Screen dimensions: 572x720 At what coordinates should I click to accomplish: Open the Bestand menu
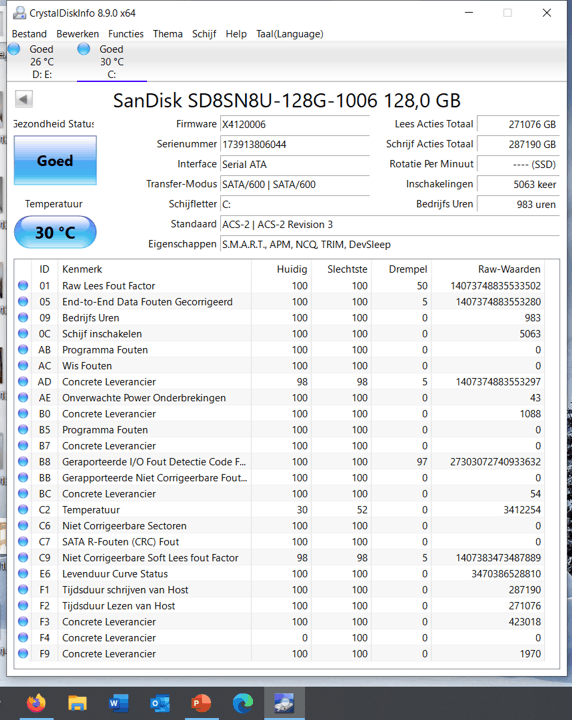(29, 34)
